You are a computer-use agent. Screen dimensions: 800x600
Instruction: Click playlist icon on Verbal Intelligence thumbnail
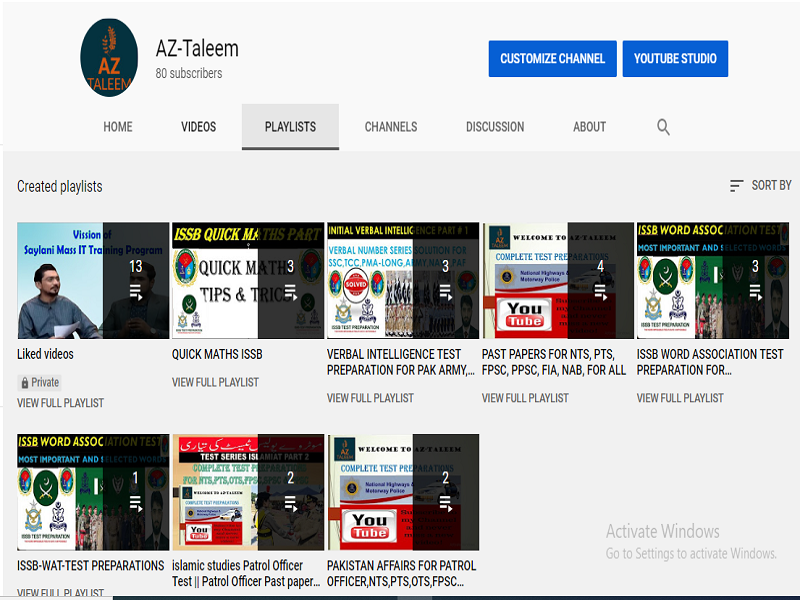pos(446,292)
